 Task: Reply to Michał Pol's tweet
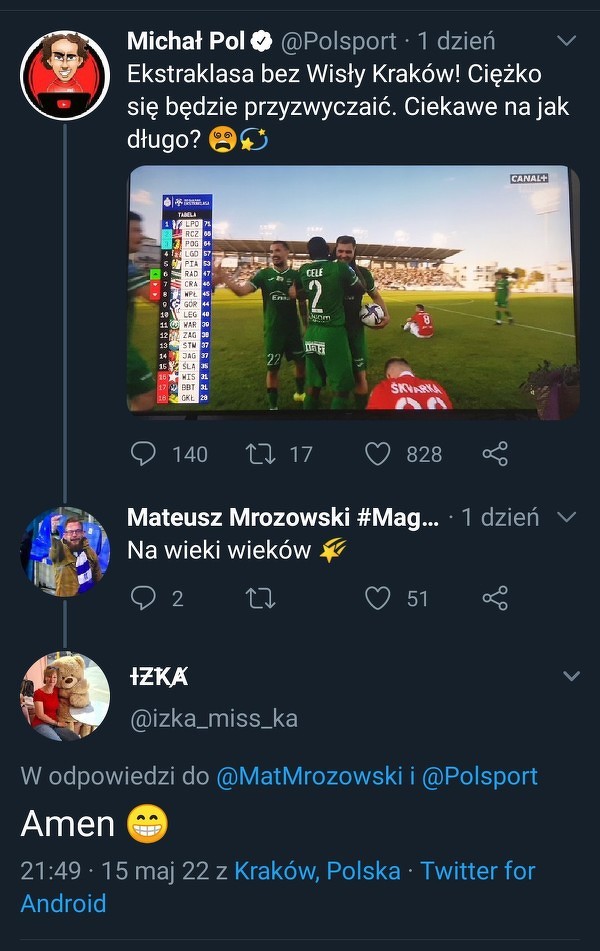tap(145, 454)
